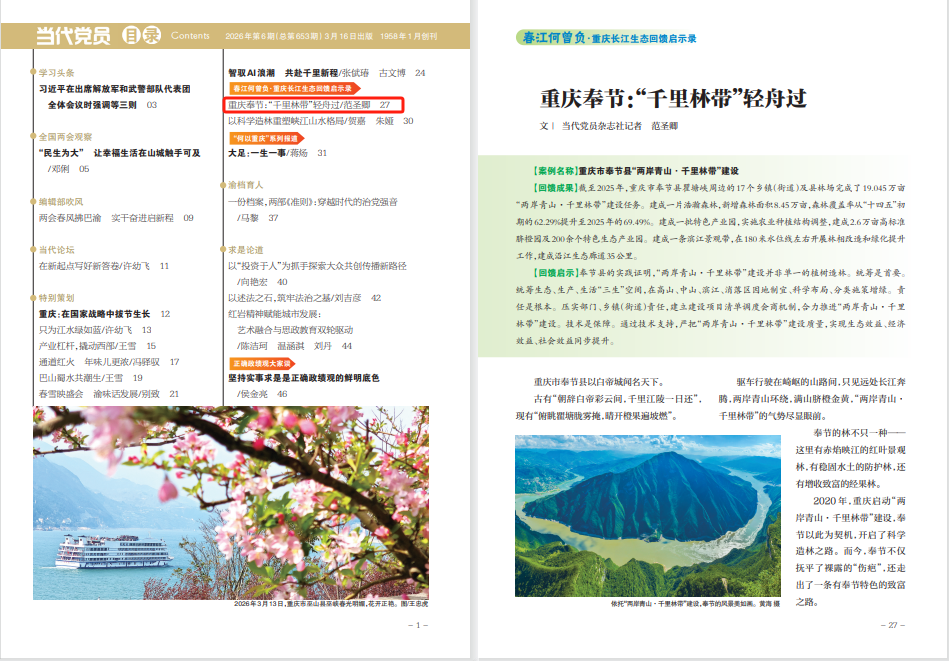Click the cruise ship blossom photo

click(x=231, y=502)
